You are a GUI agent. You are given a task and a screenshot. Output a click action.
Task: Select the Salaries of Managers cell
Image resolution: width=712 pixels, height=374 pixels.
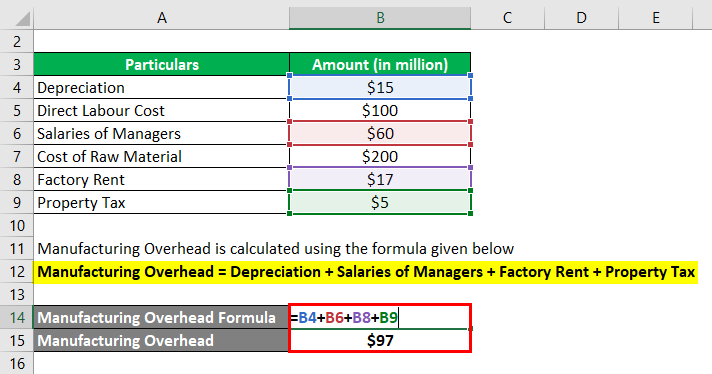[162, 133]
